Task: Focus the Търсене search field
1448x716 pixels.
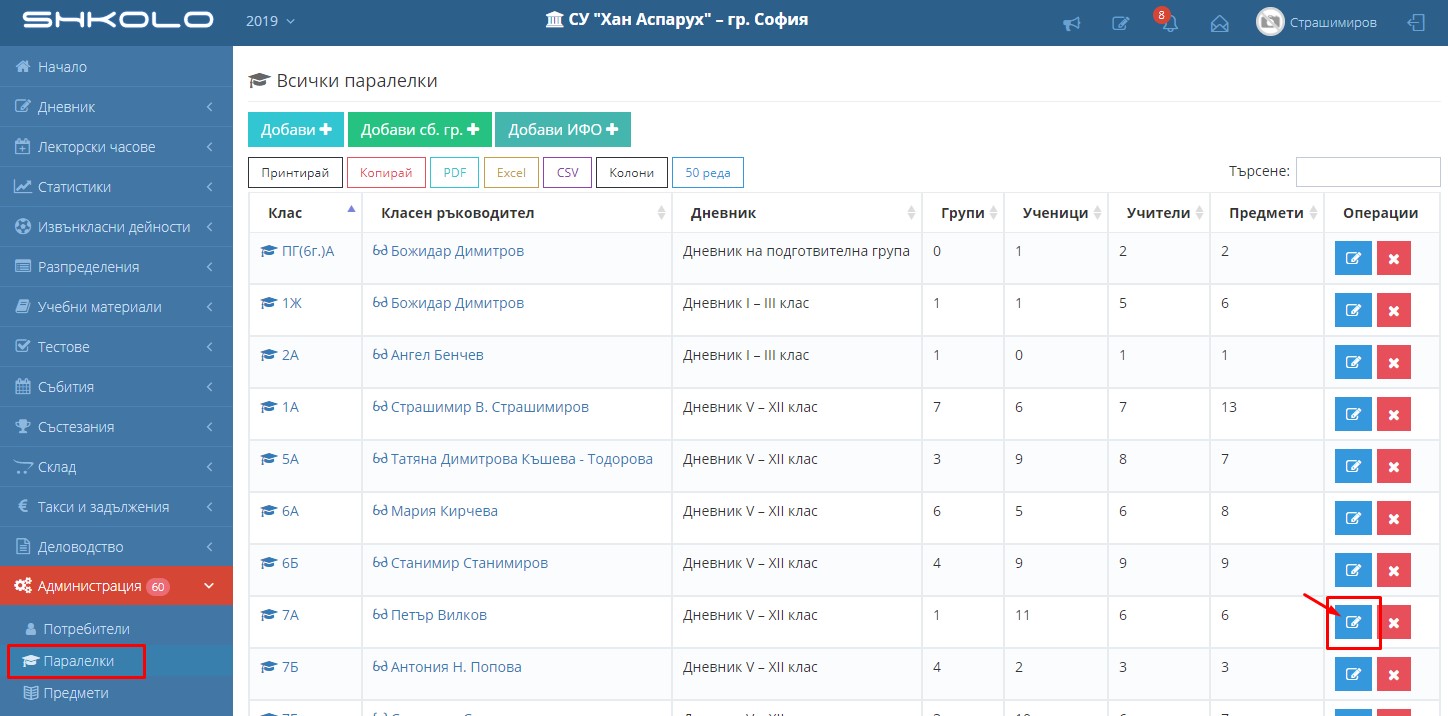Action: (x=1368, y=171)
